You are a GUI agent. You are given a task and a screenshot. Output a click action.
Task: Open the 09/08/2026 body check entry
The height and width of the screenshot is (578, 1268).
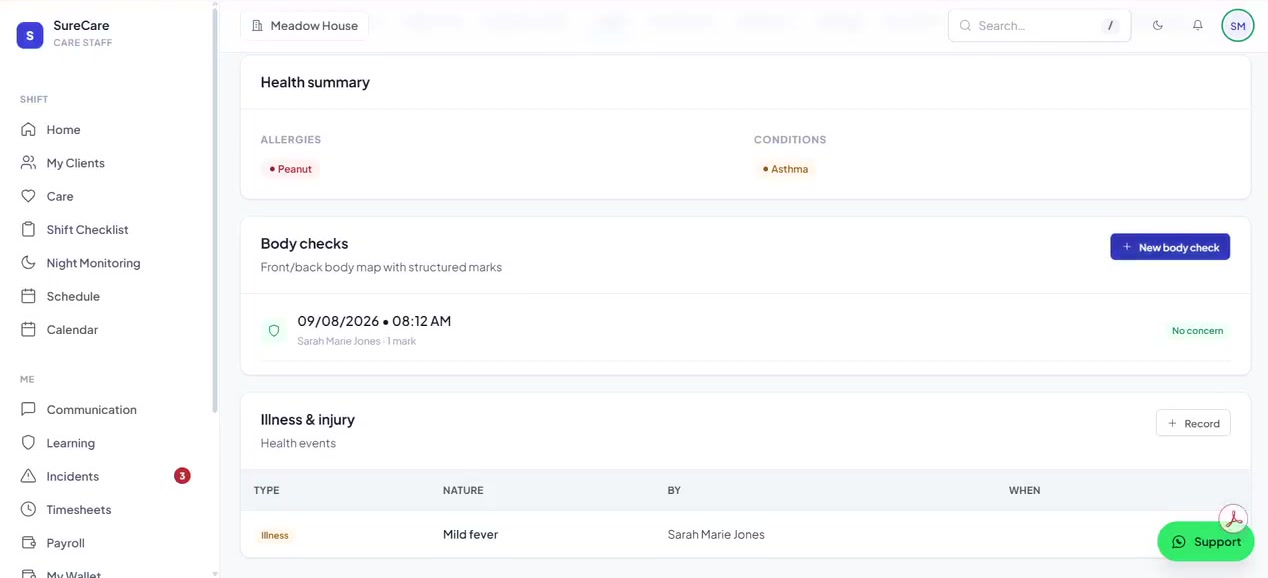click(745, 330)
